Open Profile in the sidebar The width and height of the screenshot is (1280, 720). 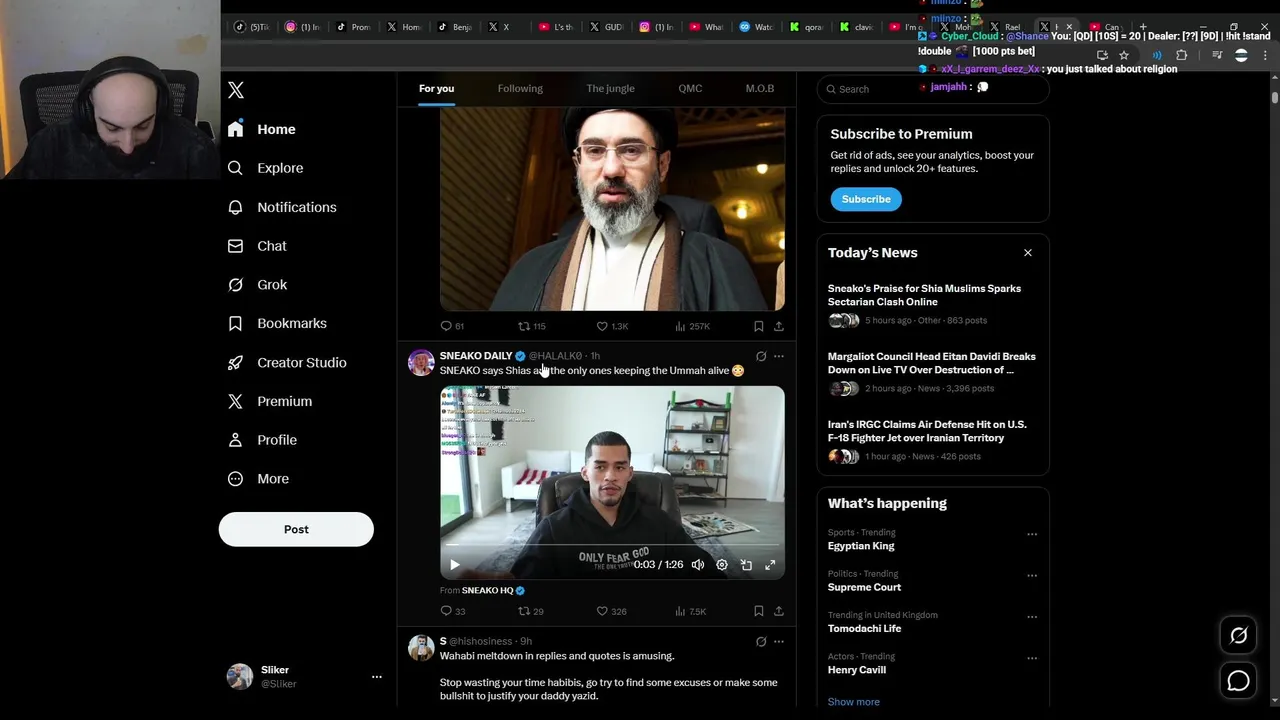(262, 440)
